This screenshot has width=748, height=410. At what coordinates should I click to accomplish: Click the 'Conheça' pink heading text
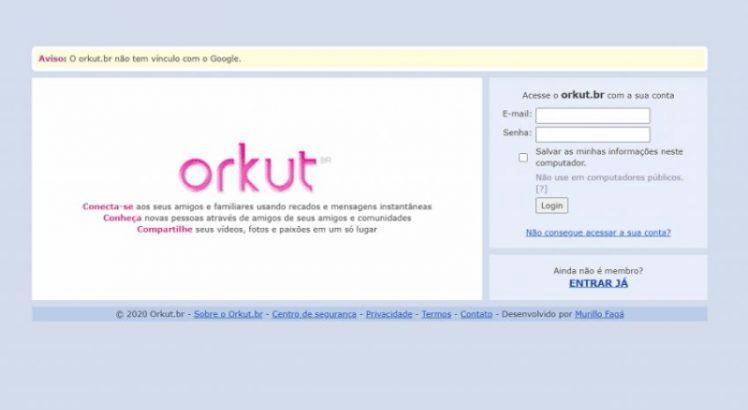[122, 218]
